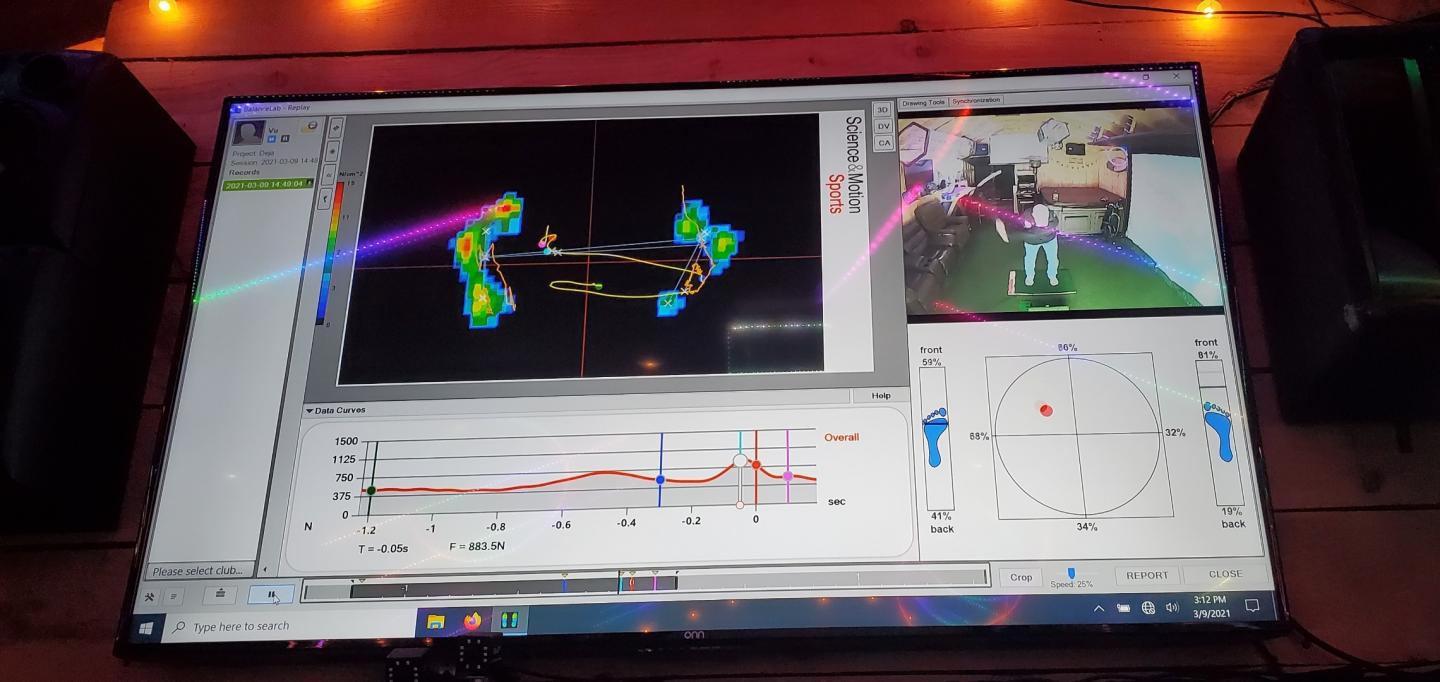This screenshot has height=682, width=1440.
Task: Click the Crop button
Action: pos(1021,577)
